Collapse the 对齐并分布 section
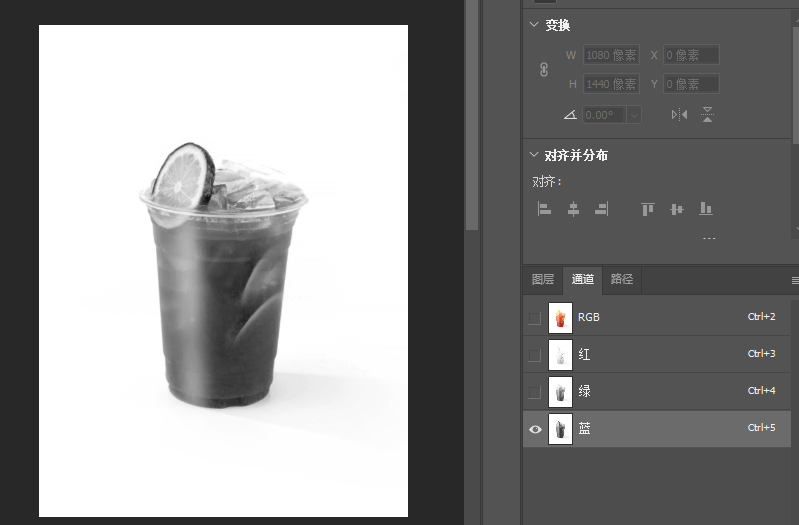Viewport: 799px width, 525px height. point(534,154)
